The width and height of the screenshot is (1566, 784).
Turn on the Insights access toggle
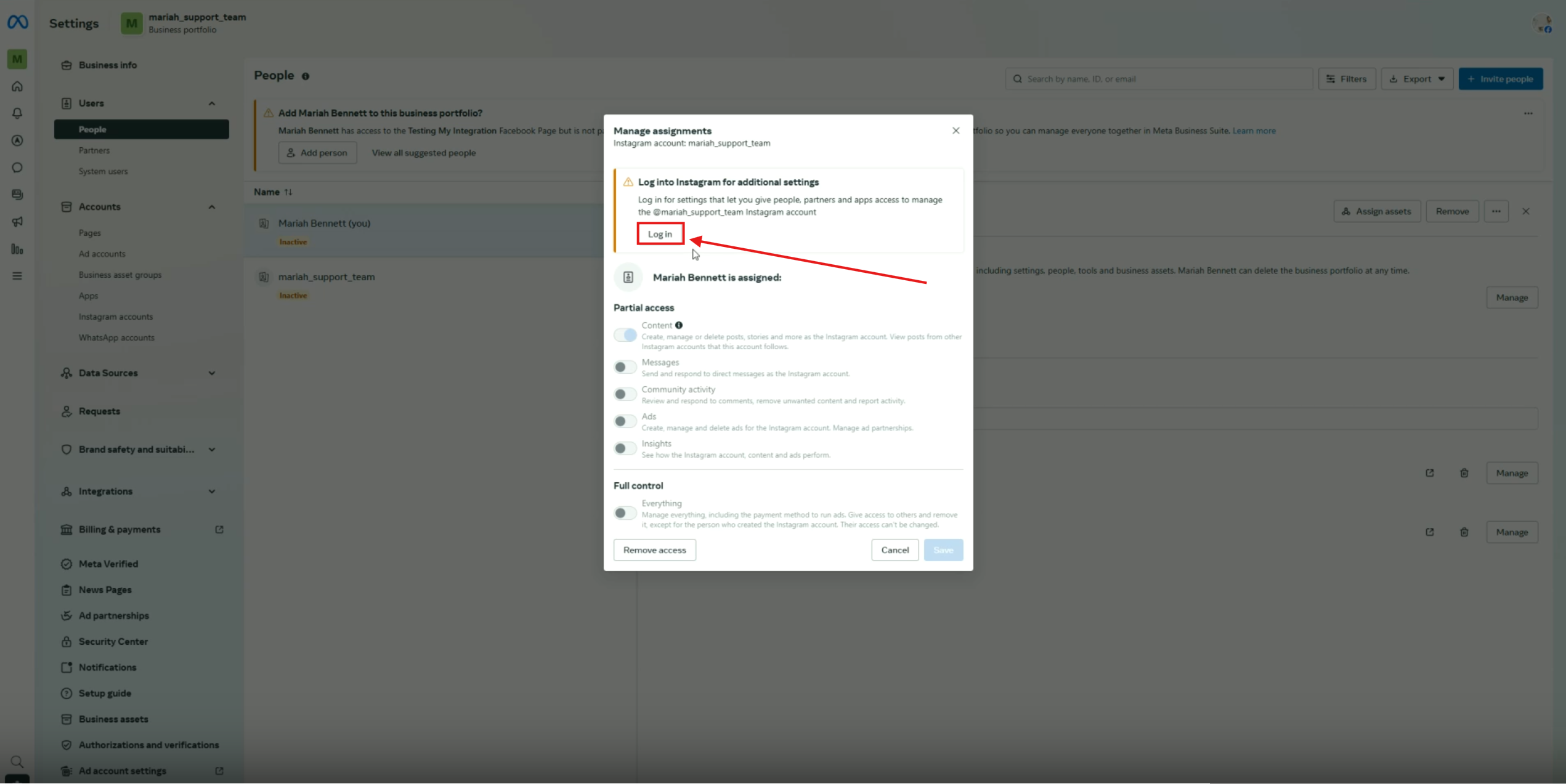(x=625, y=448)
